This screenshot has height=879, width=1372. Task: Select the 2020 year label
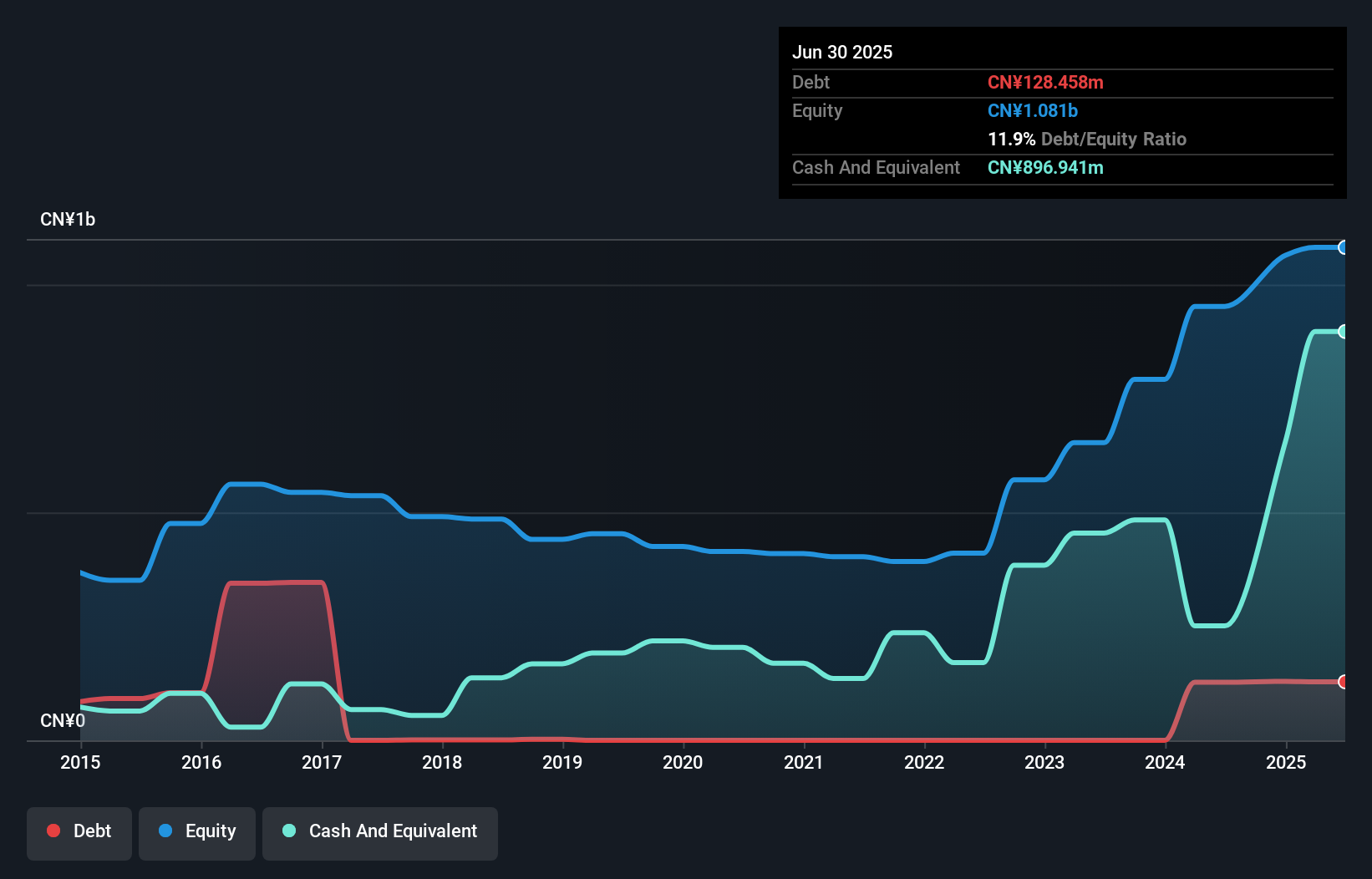683,762
